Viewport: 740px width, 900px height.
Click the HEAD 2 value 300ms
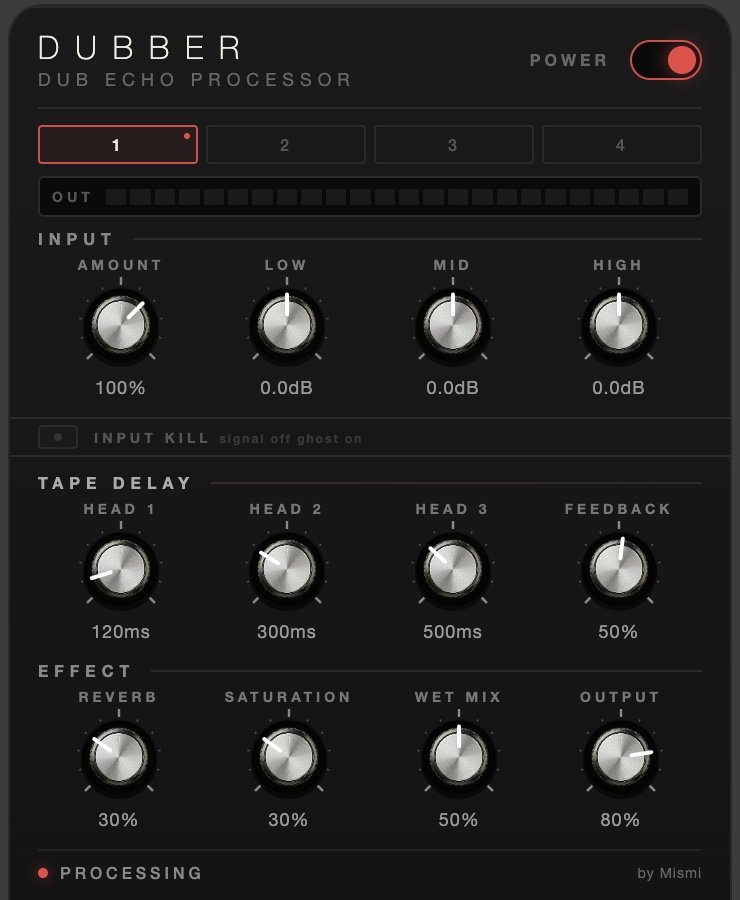coord(286,632)
